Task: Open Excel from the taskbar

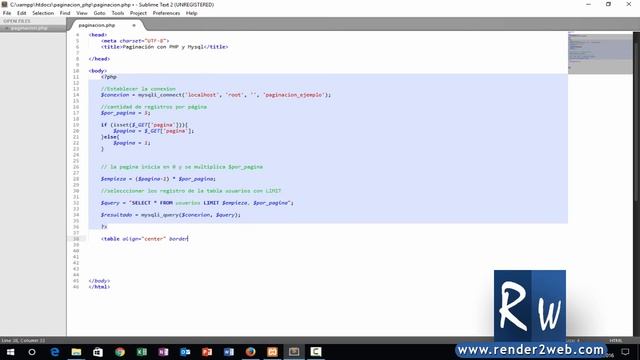Action: click(142, 352)
